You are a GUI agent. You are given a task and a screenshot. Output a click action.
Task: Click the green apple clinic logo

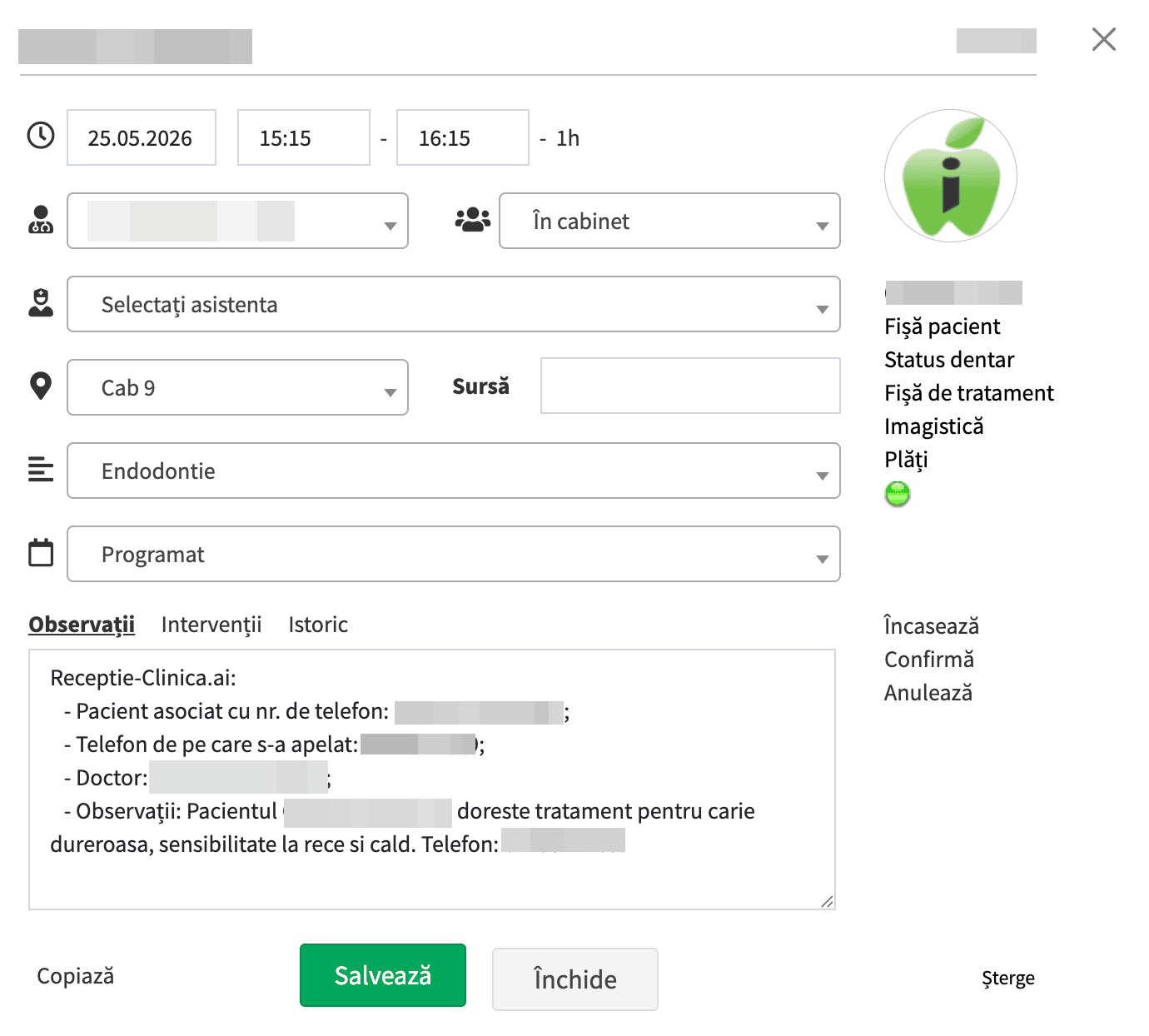(x=950, y=177)
